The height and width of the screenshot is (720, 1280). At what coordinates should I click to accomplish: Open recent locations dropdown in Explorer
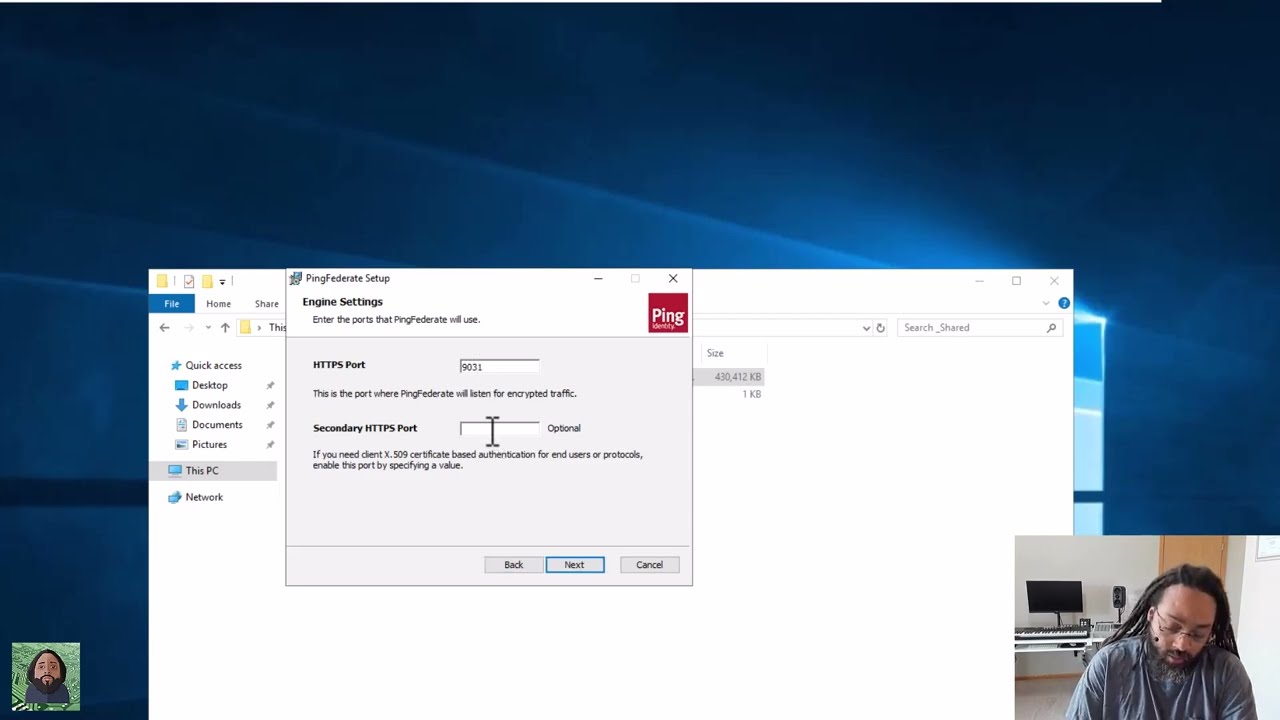click(x=208, y=328)
